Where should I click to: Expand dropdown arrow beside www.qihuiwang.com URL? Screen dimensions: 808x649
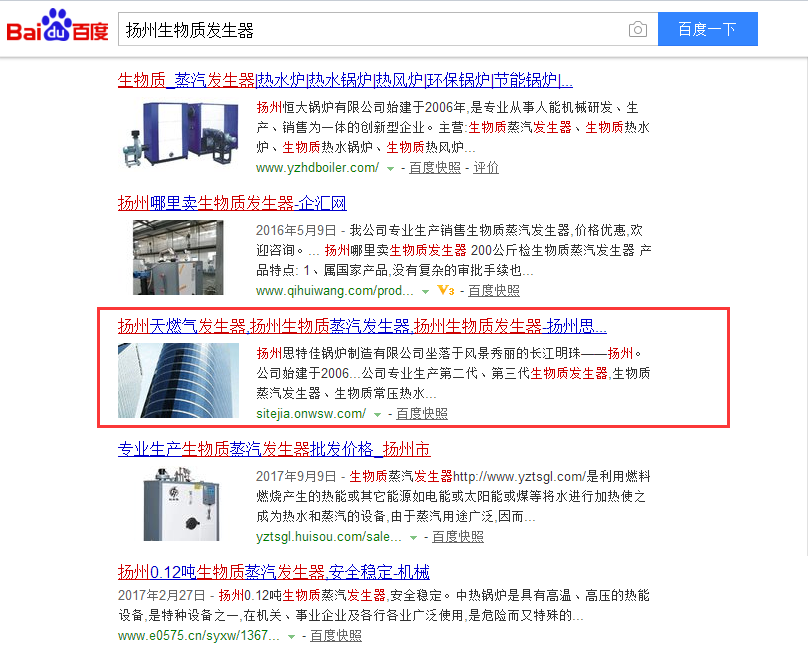click(425, 292)
